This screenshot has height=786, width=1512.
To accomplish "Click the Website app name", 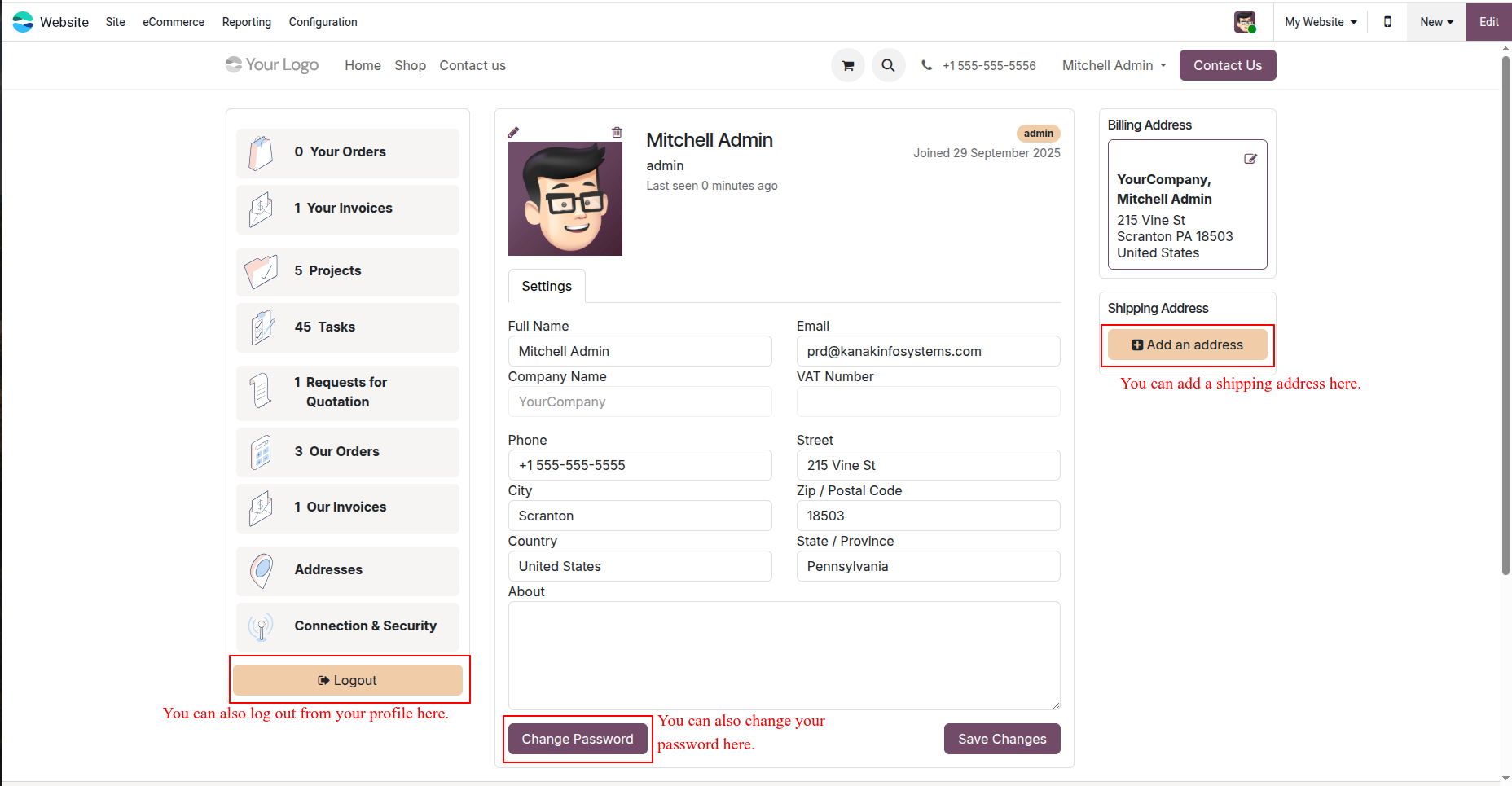I will tap(64, 22).
